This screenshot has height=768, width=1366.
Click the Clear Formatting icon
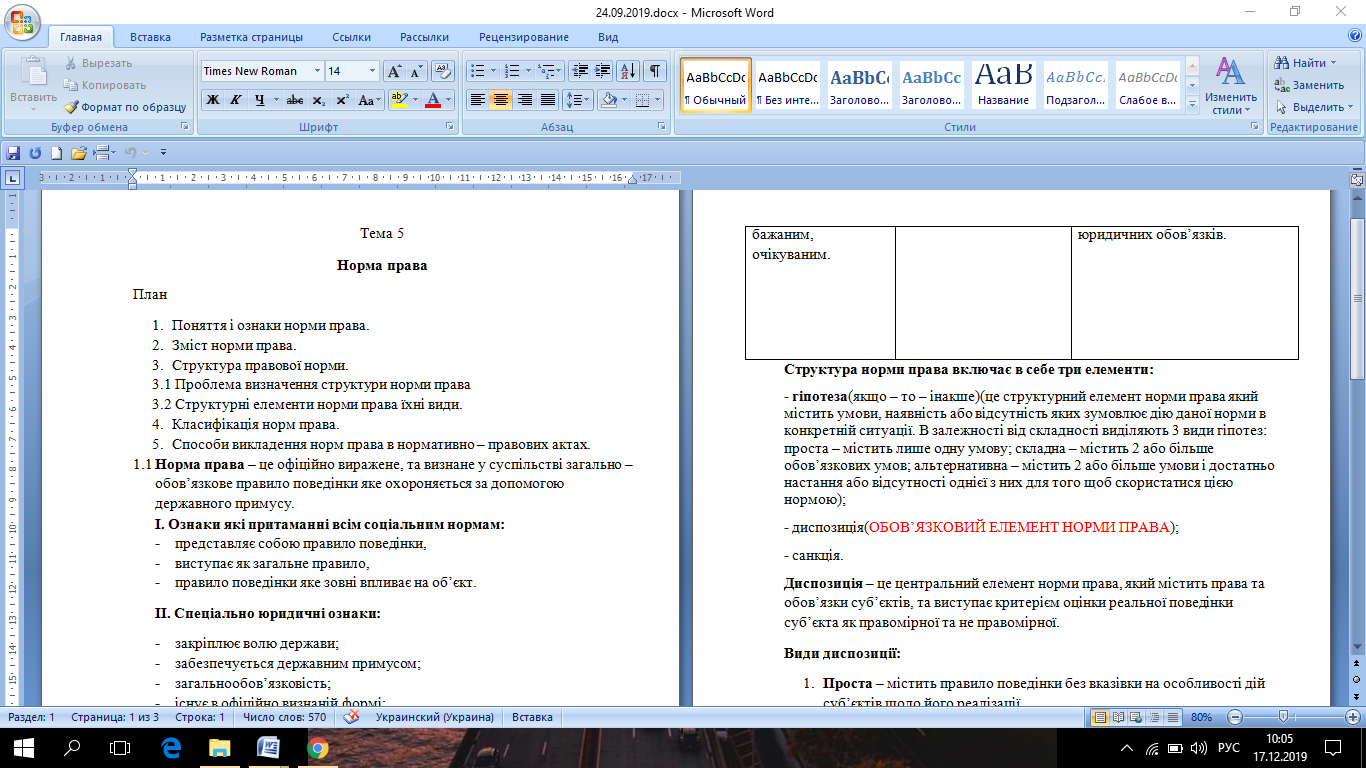click(443, 71)
